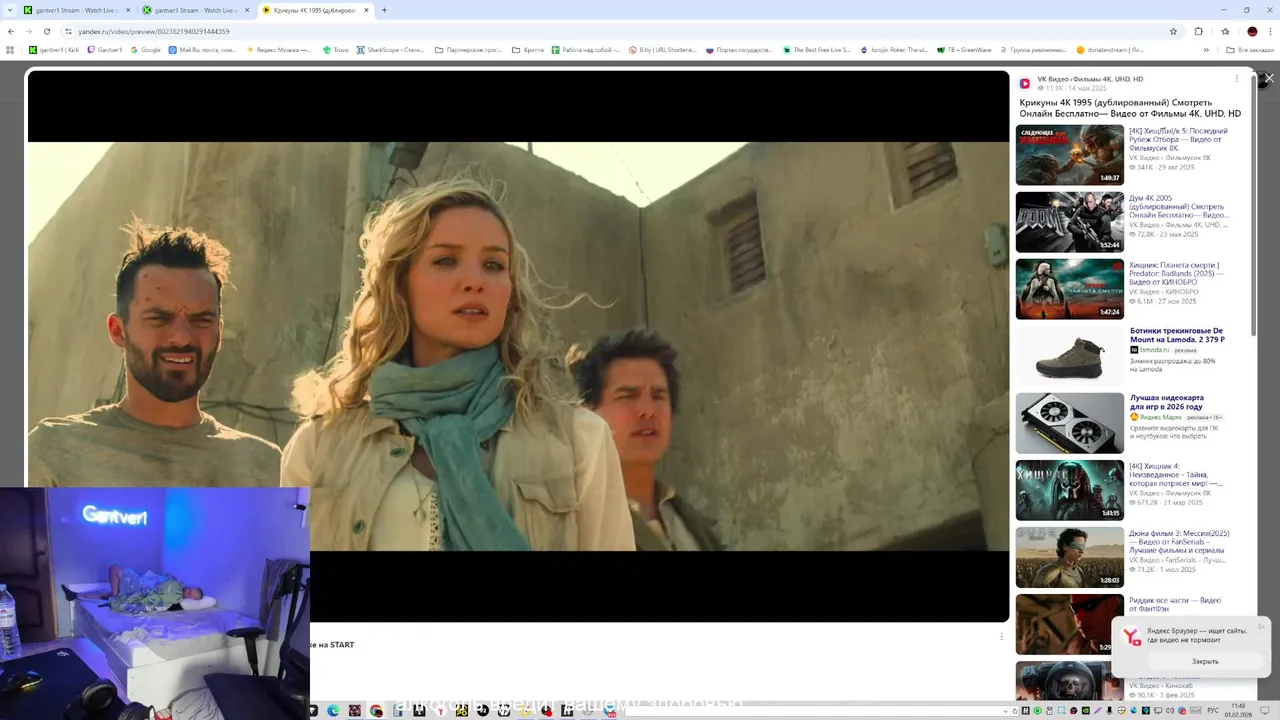Screen dimensions: 1280x720
Task: Open the apps grid in bookmarks bar
Action: [11, 49]
